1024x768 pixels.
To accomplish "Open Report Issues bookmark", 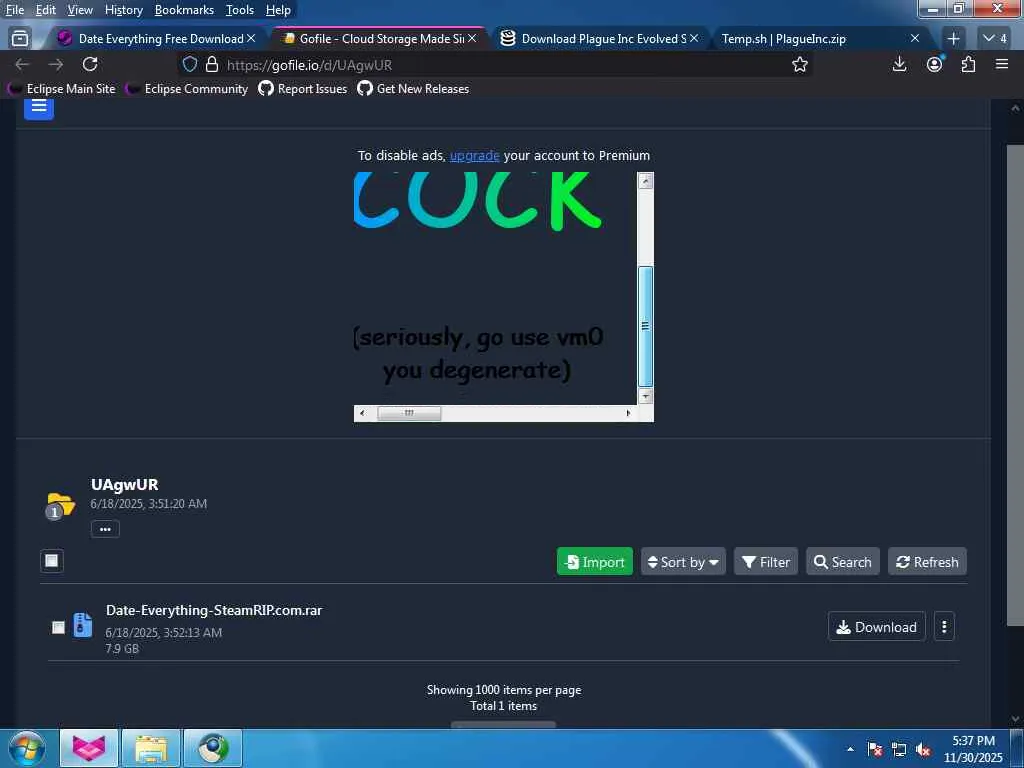I will click(x=302, y=88).
